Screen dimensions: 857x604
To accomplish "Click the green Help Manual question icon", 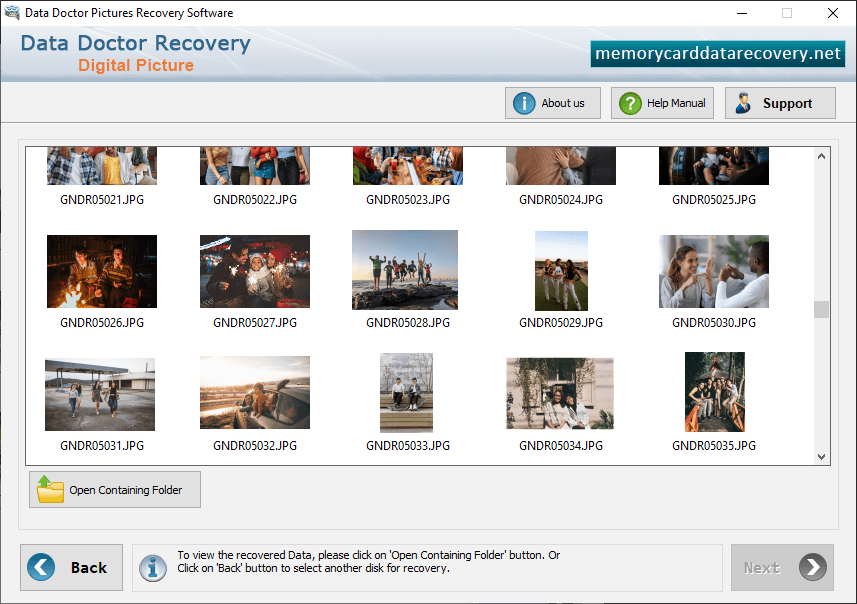I will click(630, 103).
